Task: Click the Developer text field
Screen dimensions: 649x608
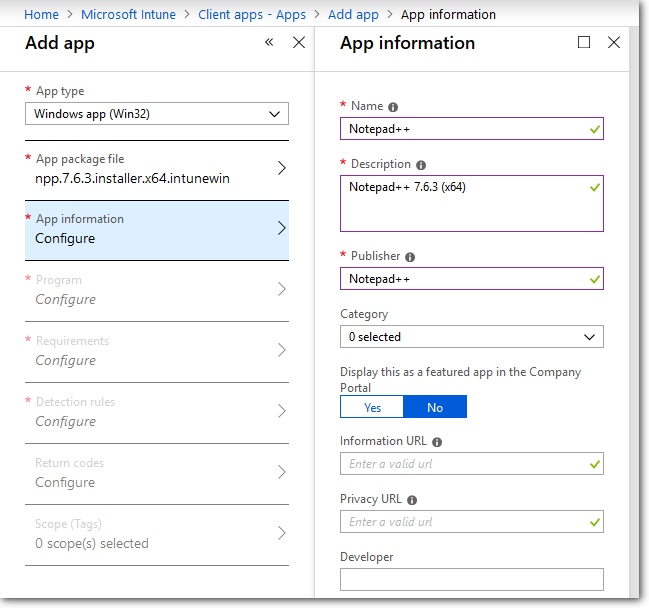Action: (x=471, y=580)
